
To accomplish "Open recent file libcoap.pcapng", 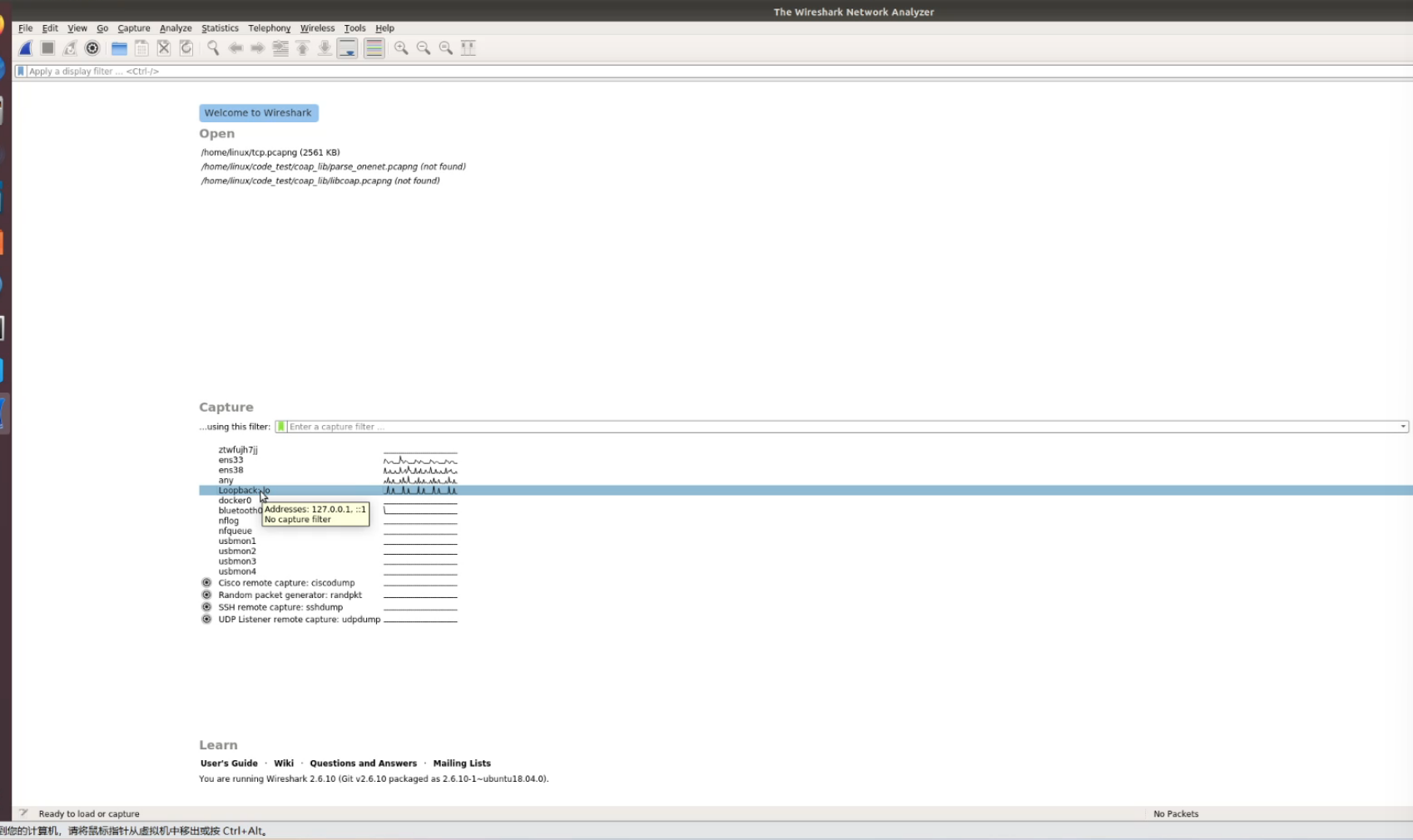I will coord(320,181).
